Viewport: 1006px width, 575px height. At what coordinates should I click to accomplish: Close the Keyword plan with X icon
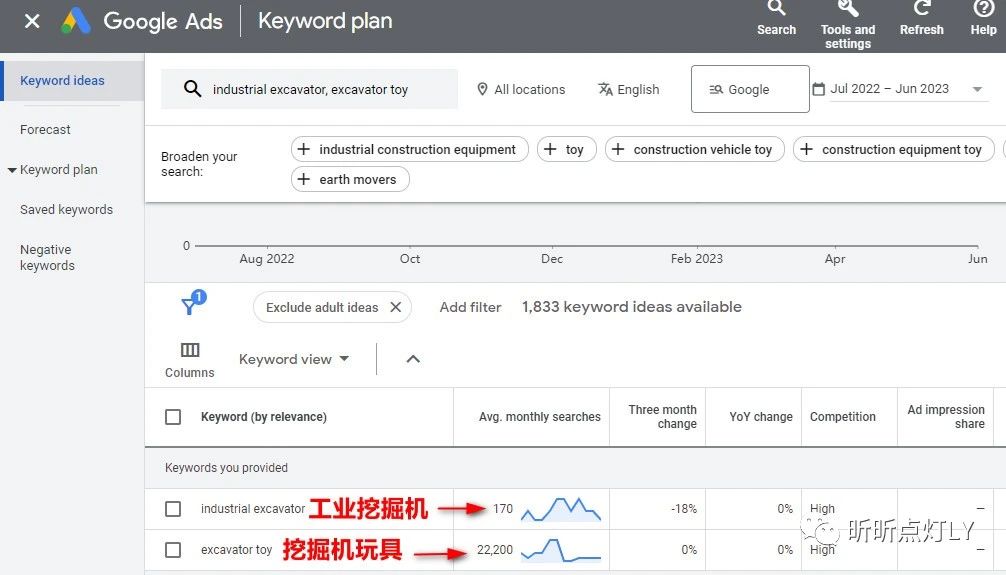[x=31, y=21]
